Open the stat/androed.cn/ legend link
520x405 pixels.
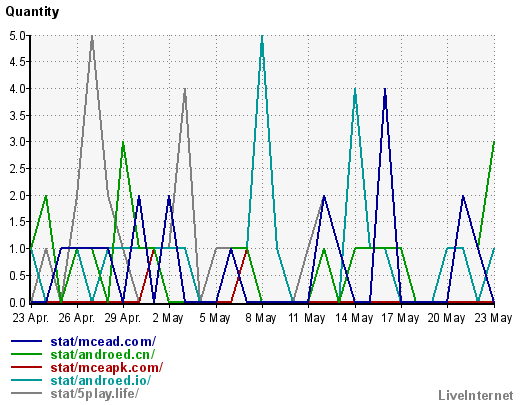tap(102, 354)
